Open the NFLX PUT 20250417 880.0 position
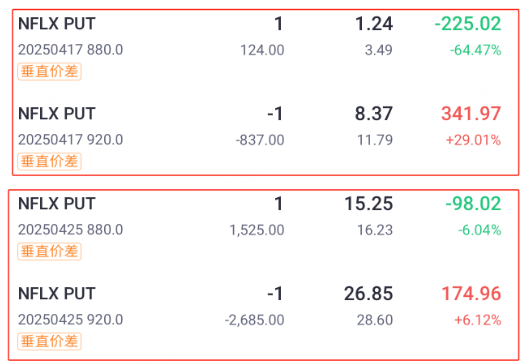The image size is (521, 364). (x=260, y=48)
